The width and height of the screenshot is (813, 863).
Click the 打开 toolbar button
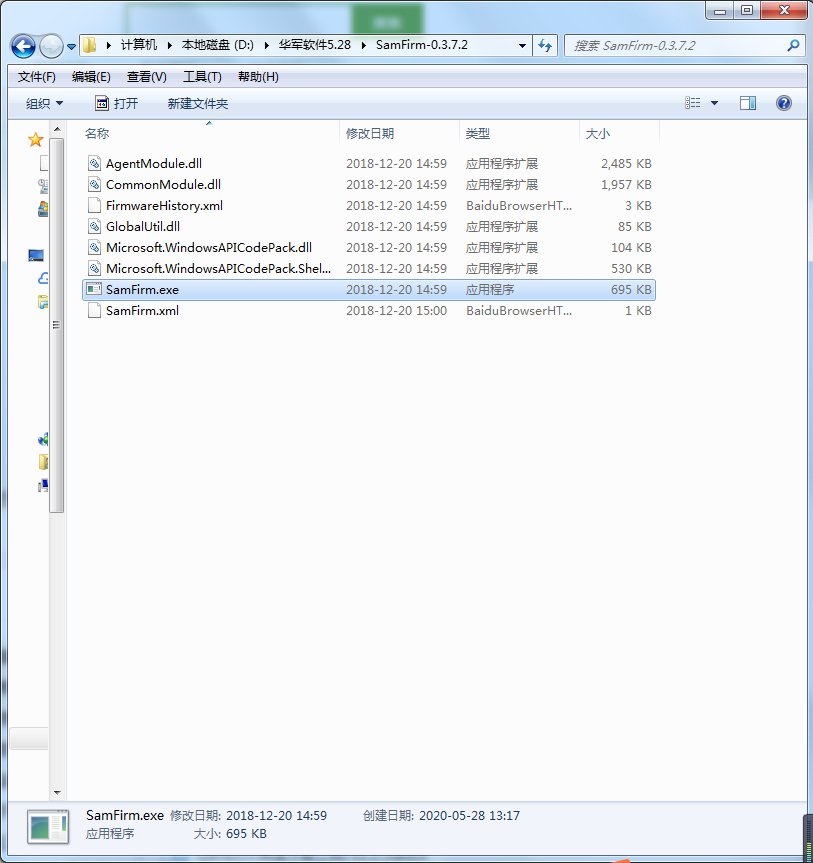coord(117,103)
